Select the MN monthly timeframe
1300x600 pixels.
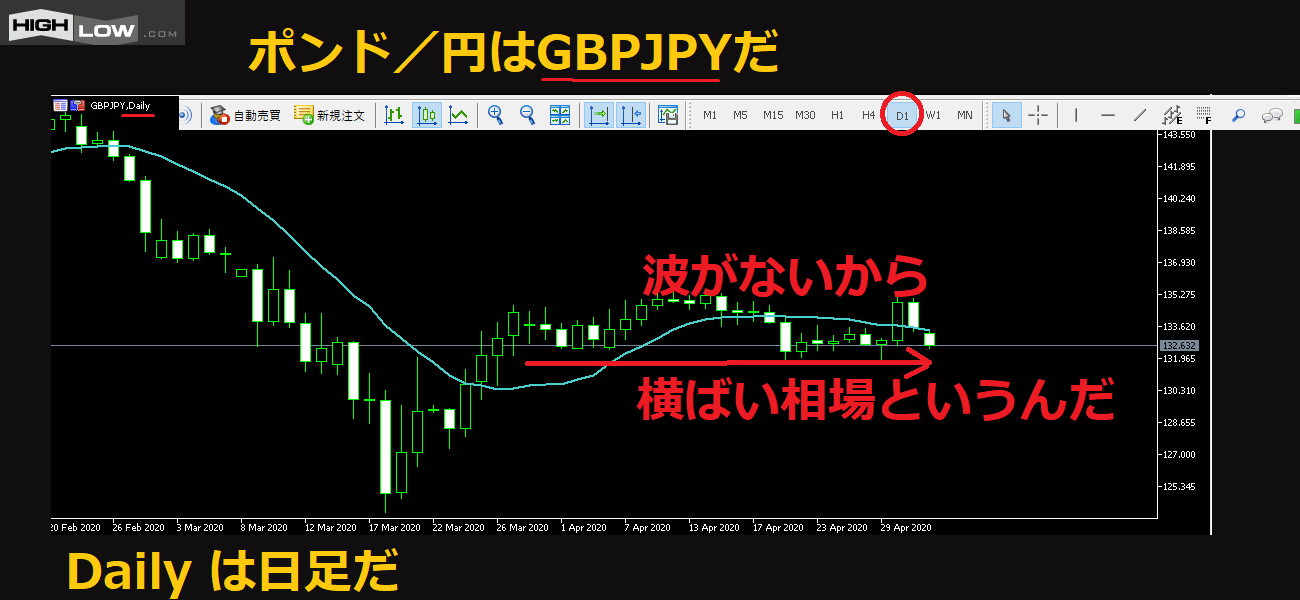pos(964,115)
